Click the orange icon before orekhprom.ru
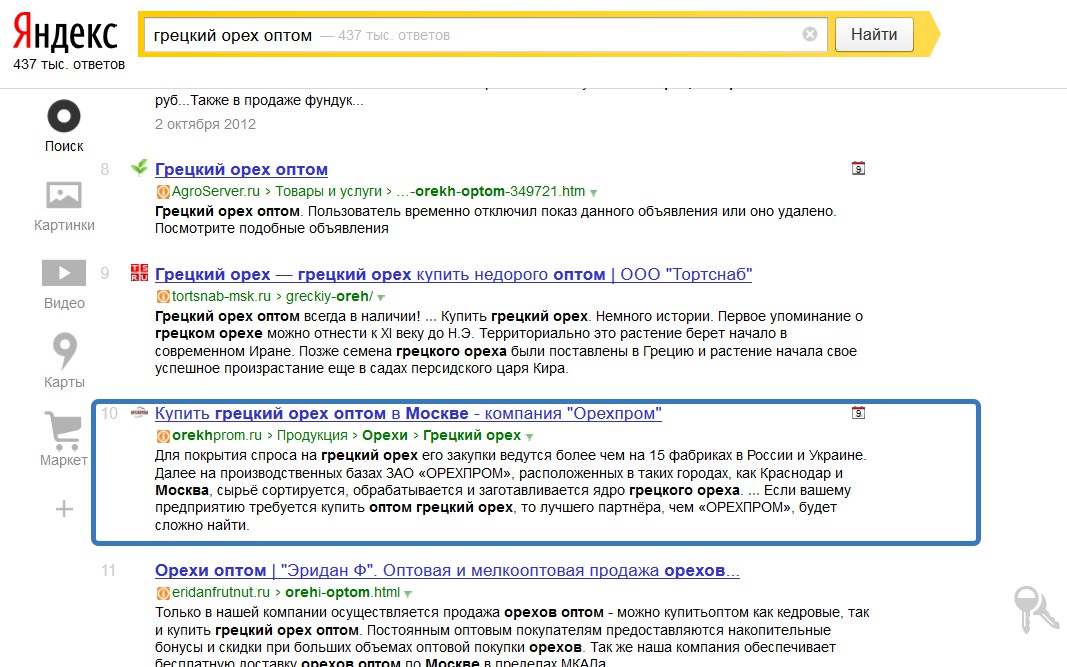The width and height of the screenshot is (1067, 667). [163, 436]
